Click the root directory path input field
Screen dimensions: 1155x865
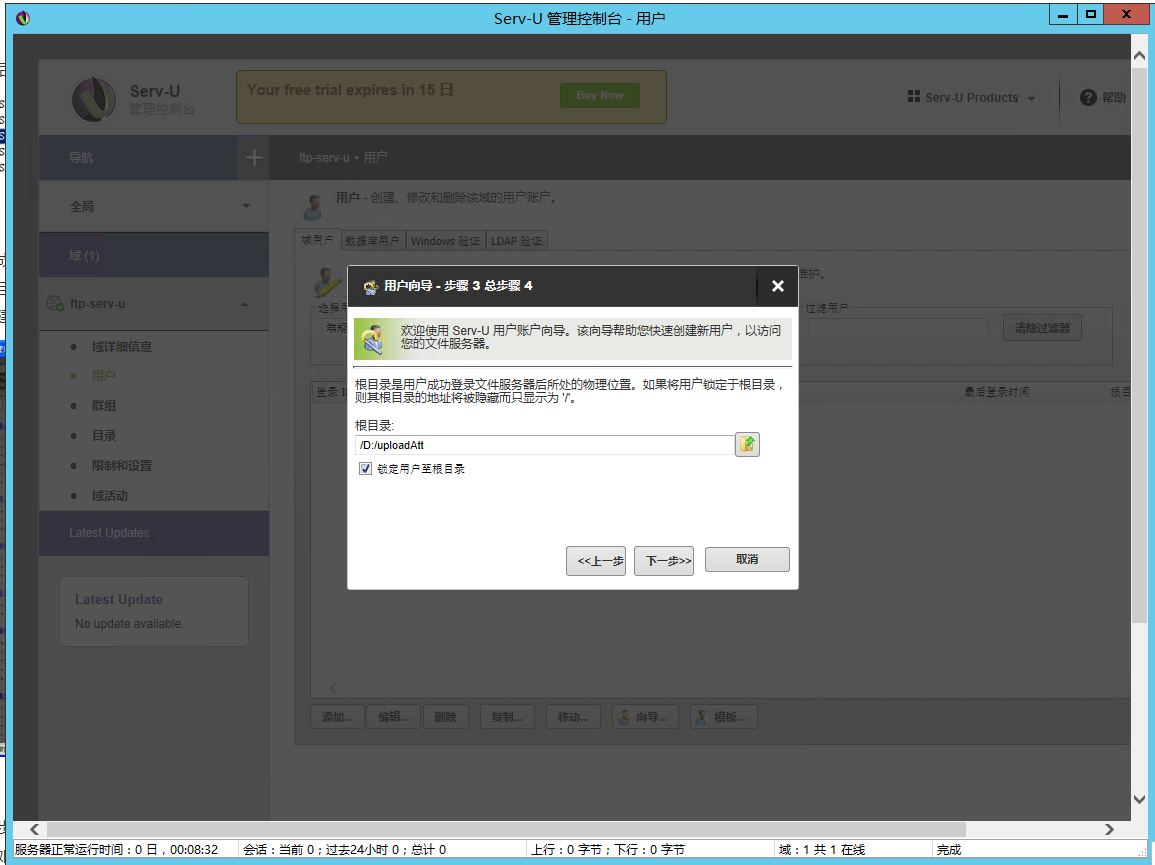(544, 445)
